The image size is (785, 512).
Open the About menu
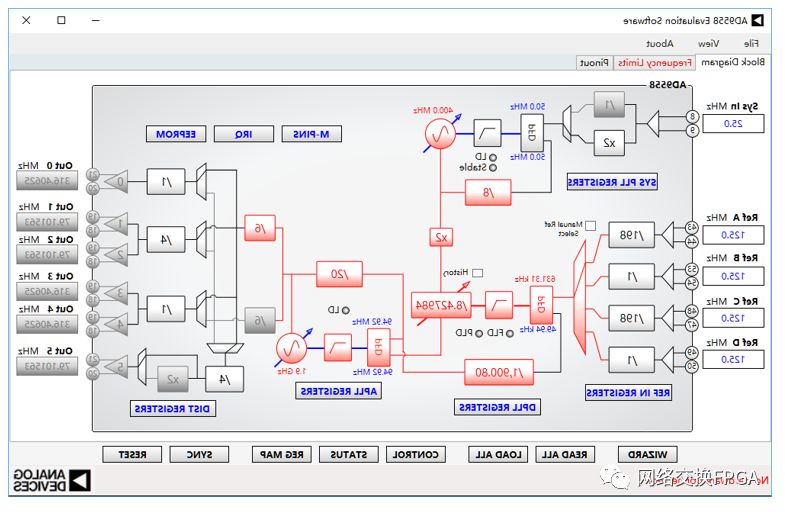point(660,44)
